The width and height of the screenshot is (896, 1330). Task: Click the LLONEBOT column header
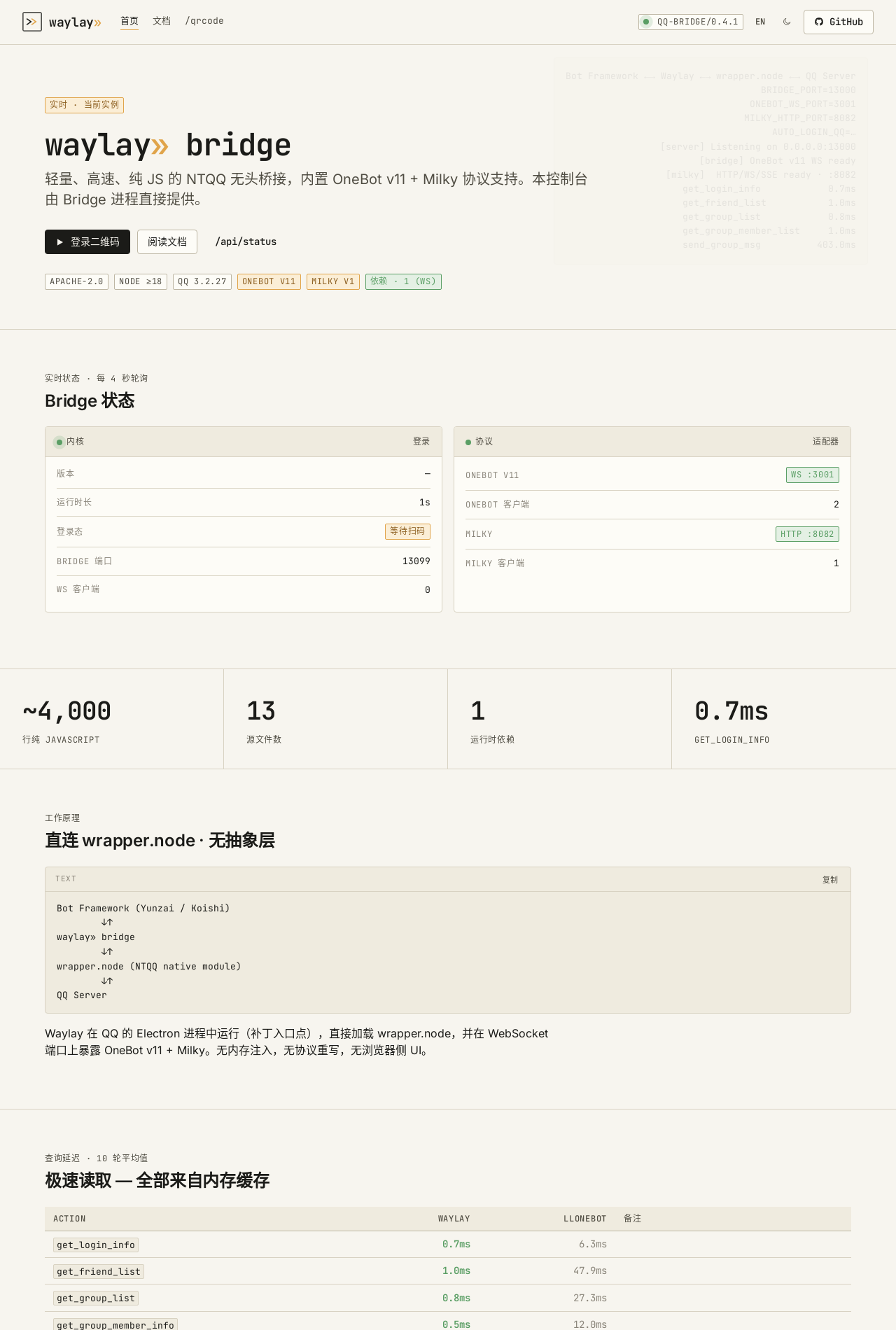(x=585, y=1219)
